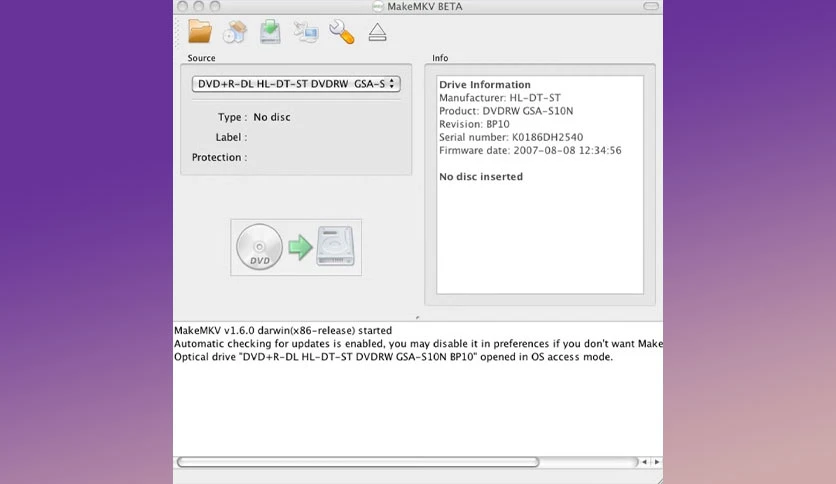Click the 'Optical drive ... opened' log line

tap(393, 357)
